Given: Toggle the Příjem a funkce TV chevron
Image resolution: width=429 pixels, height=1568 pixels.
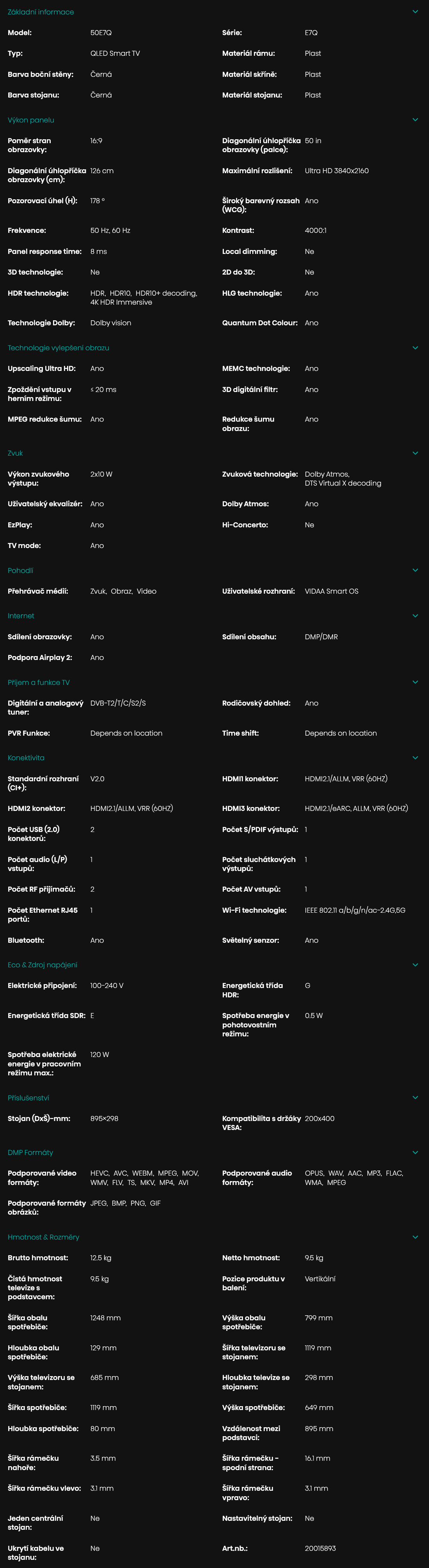Looking at the screenshot, I should (x=415, y=682).
